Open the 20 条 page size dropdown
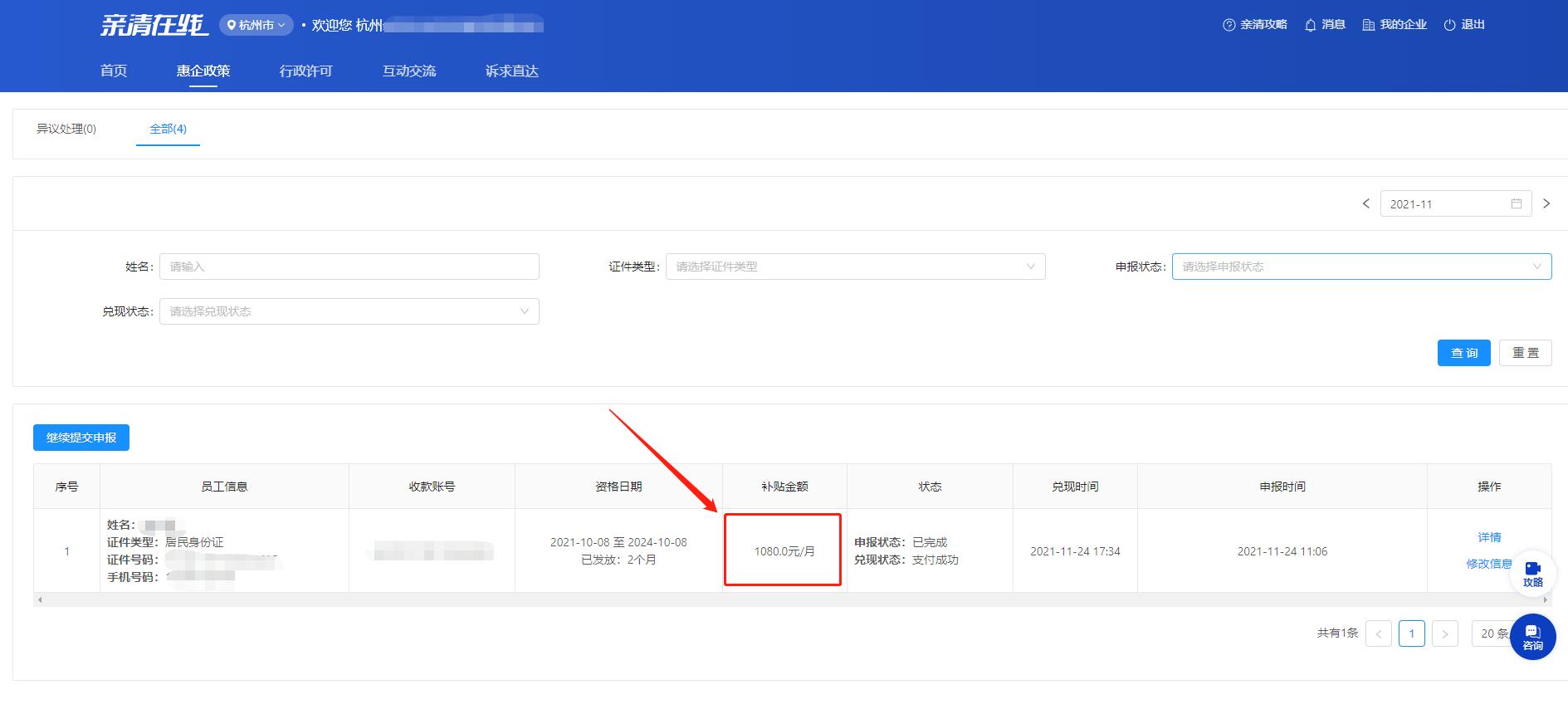Image resolution: width=1568 pixels, height=719 pixels. pyautogui.click(x=1494, y=633)
